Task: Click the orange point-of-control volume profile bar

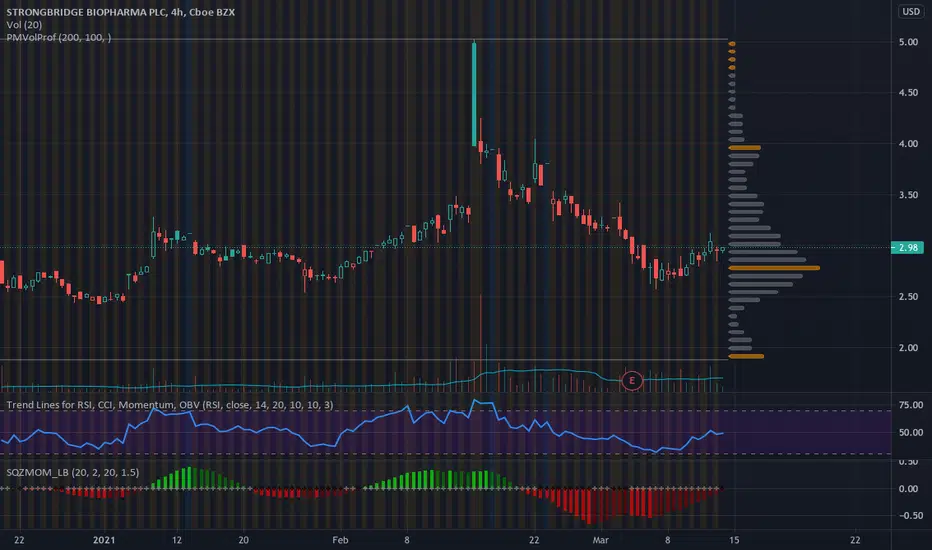Action: [774, 268]
